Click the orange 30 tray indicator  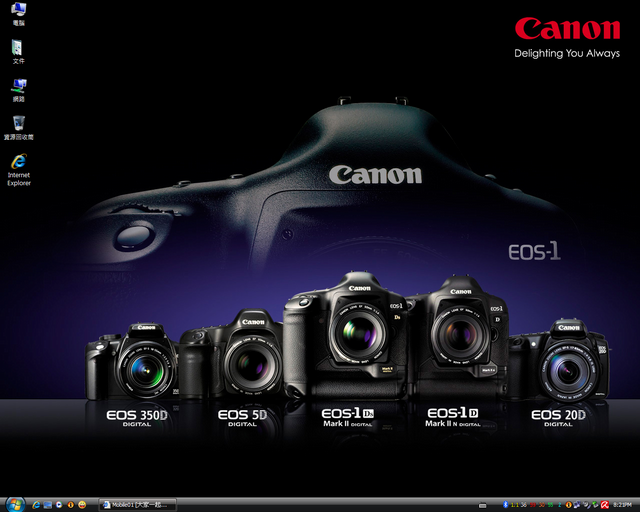542,505
